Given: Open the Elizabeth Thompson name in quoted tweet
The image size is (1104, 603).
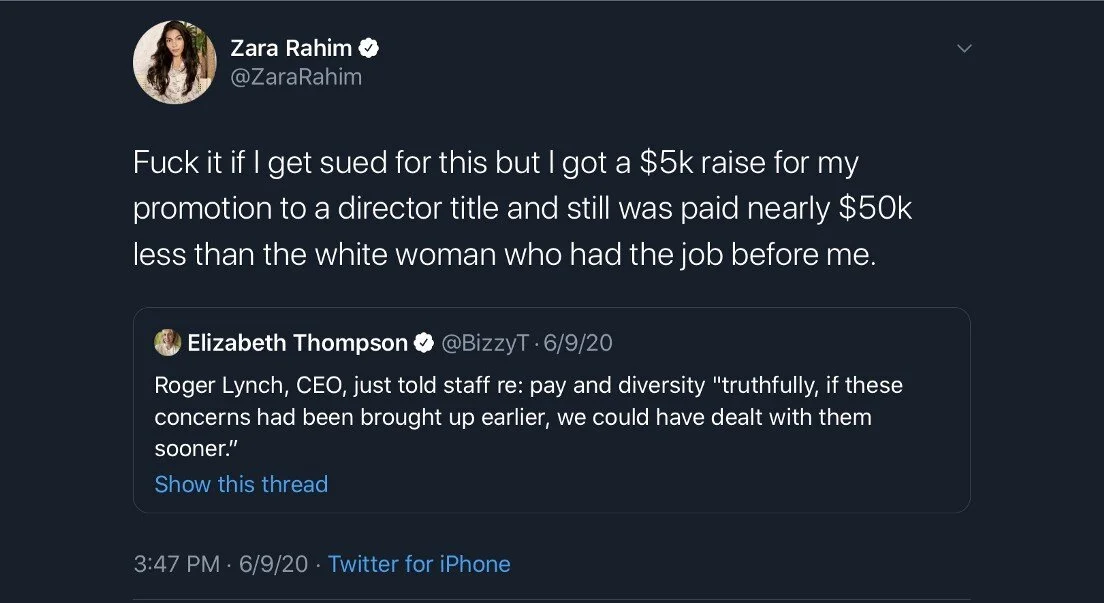Looking at the screenshot, I should (297, 343).
